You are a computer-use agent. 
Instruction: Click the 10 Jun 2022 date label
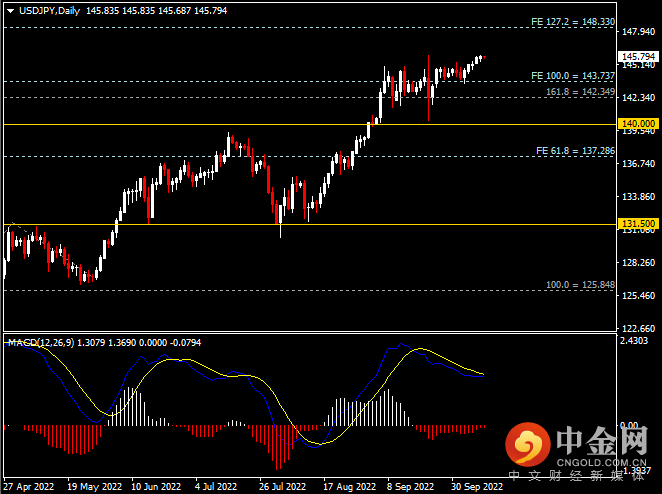click(156, 486)
